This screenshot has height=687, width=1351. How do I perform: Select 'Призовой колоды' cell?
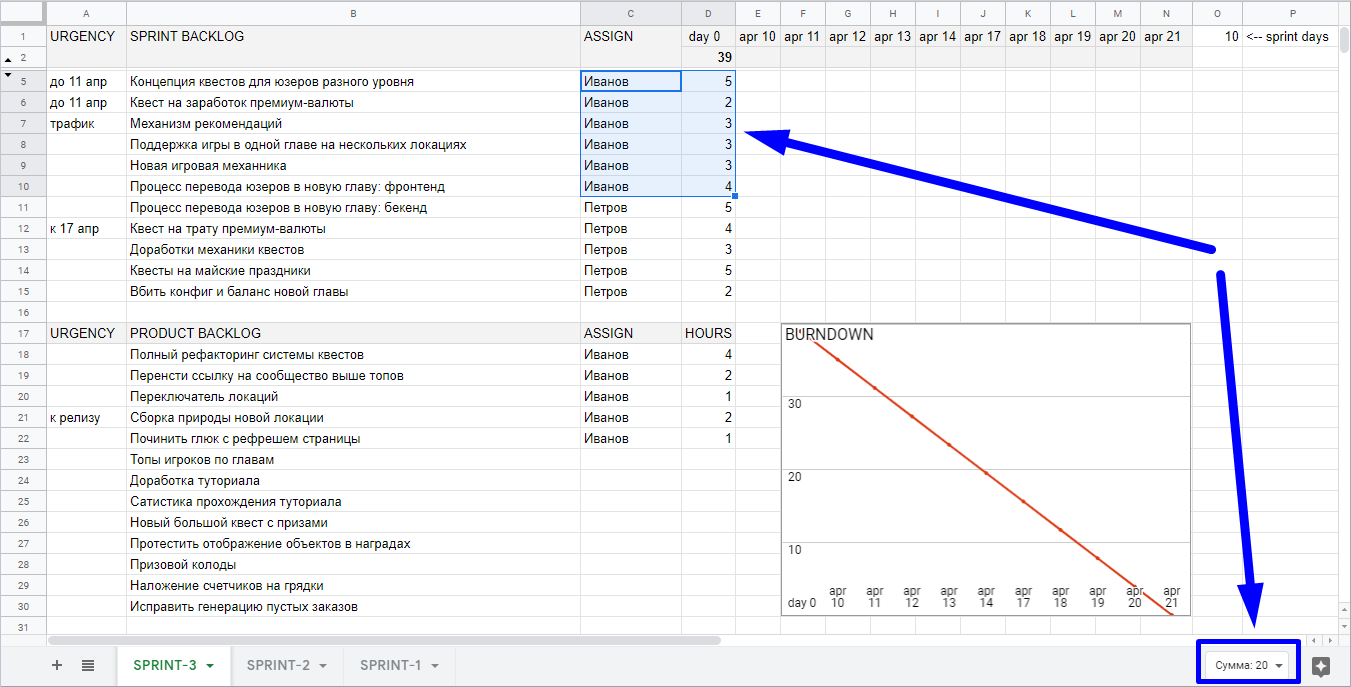pos(353,564)
